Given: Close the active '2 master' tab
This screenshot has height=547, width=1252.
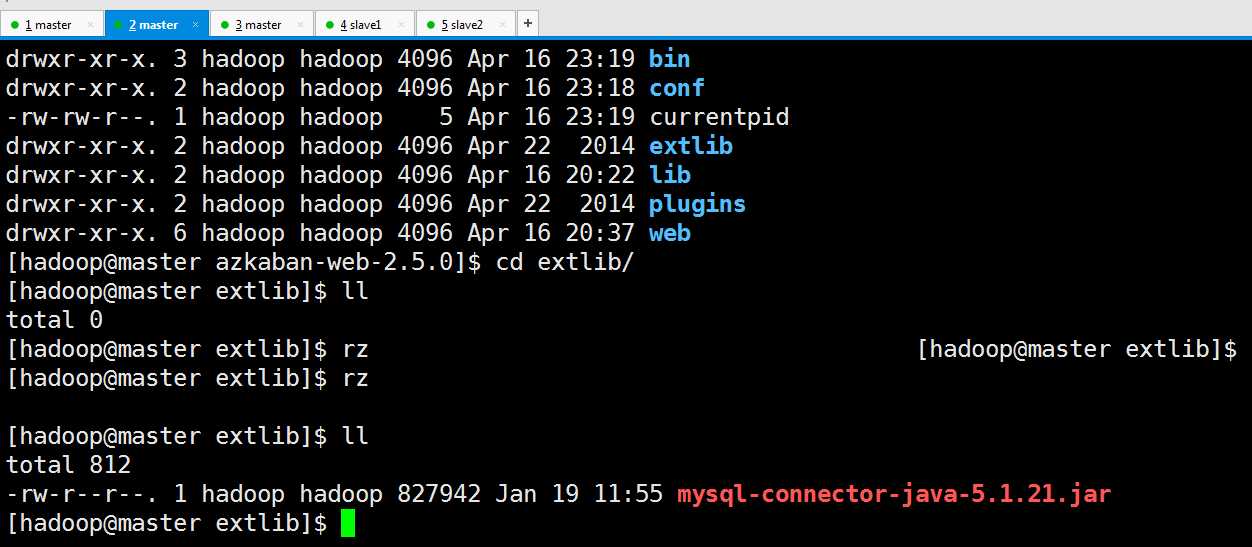Looking at the screenshot, I should pos(196,24).
